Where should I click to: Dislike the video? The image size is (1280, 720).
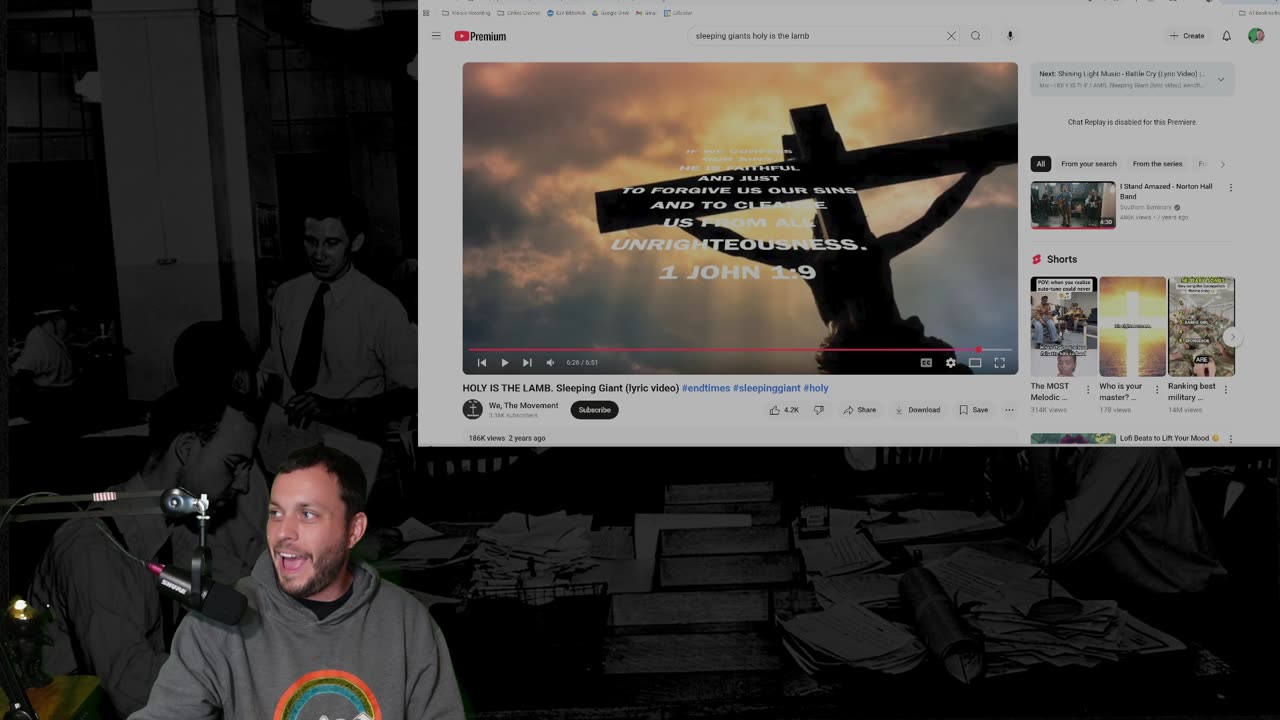point(818,410)
